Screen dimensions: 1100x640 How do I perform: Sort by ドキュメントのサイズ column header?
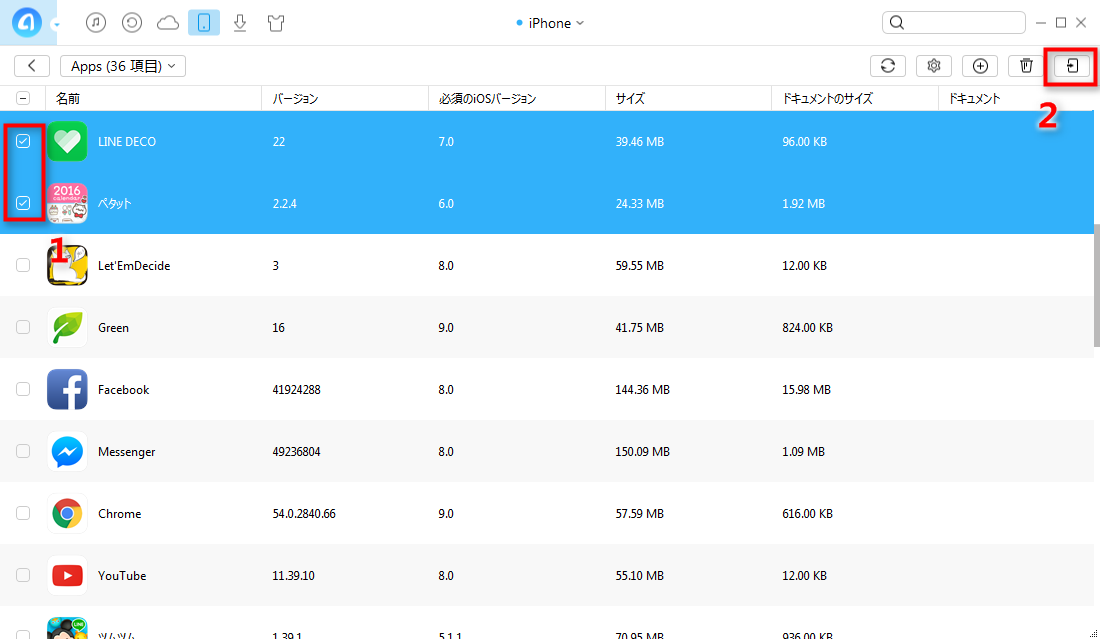tap(855, 98)
